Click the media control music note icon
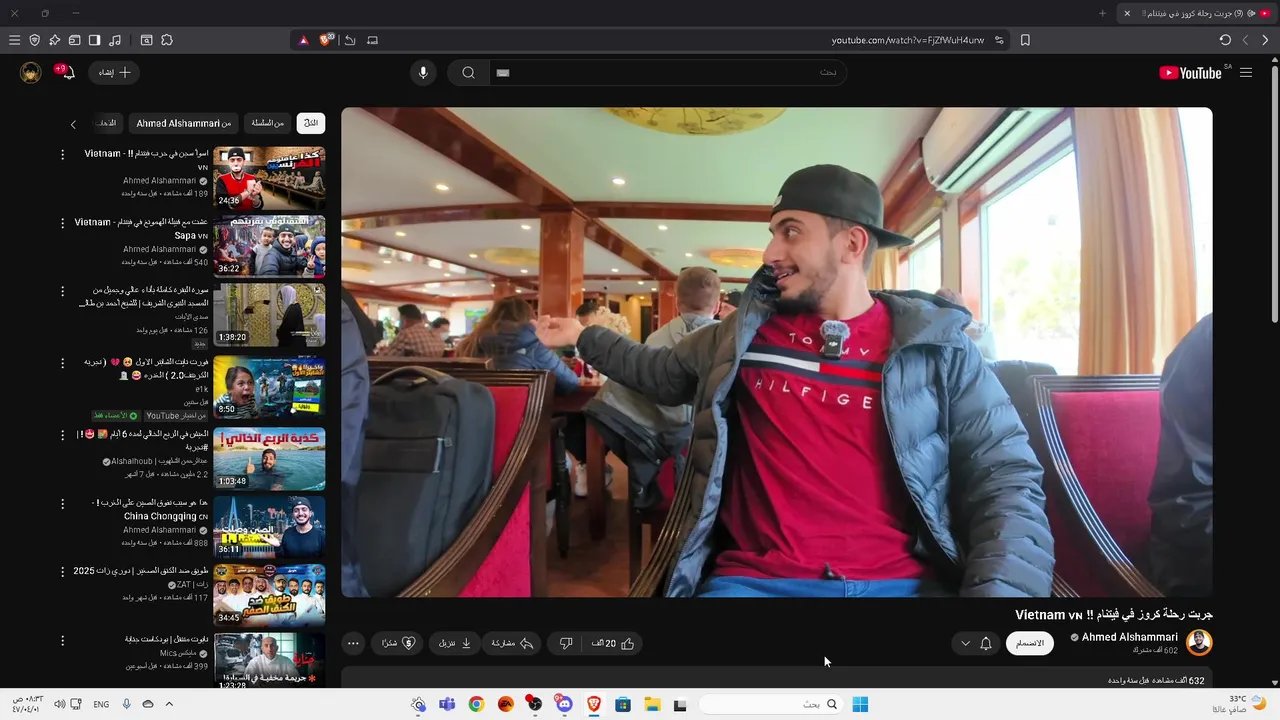1280x720 pixels. click(x=114, y=40)
